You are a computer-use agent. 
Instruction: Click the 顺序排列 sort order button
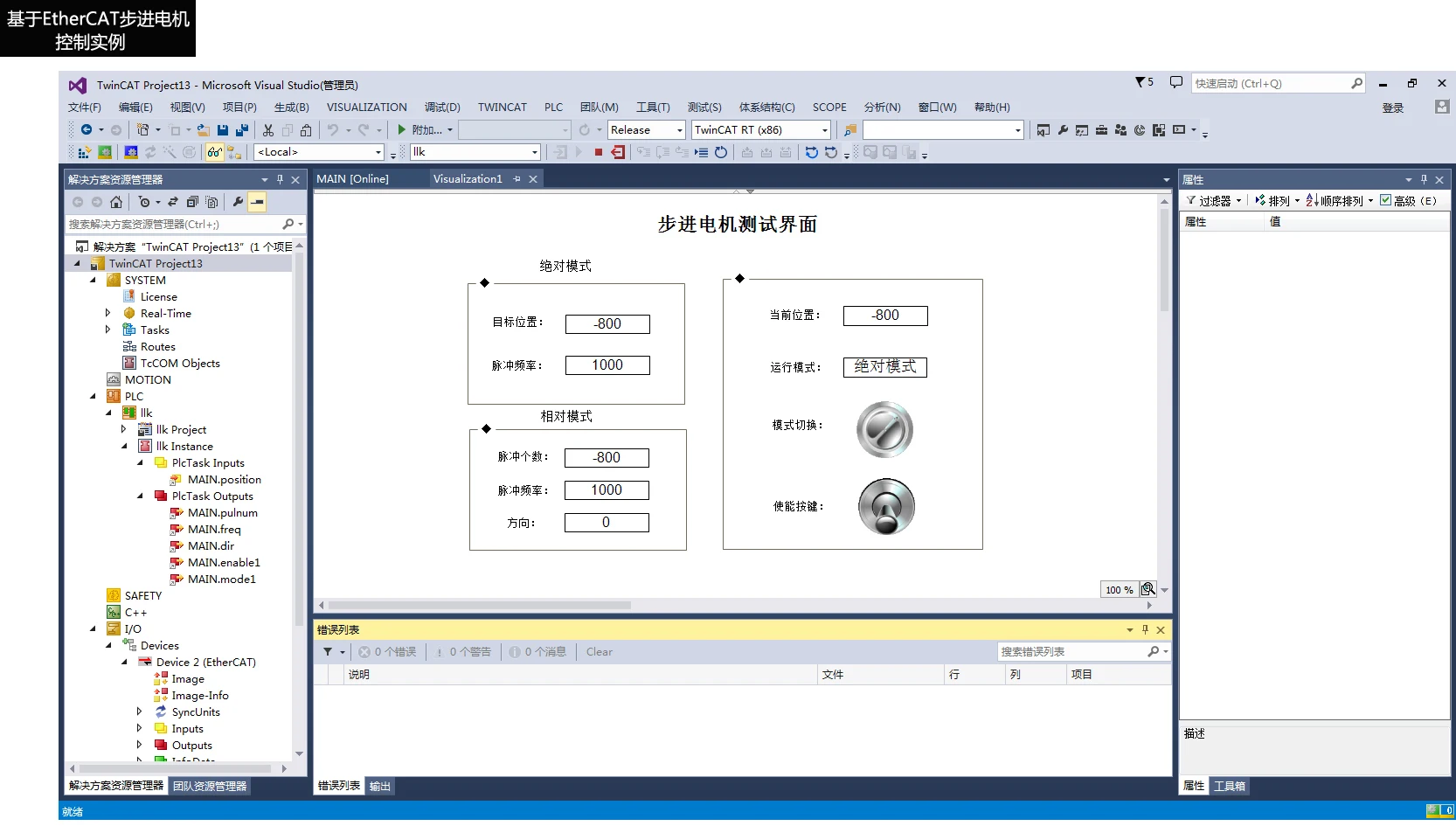point(1341,201)
